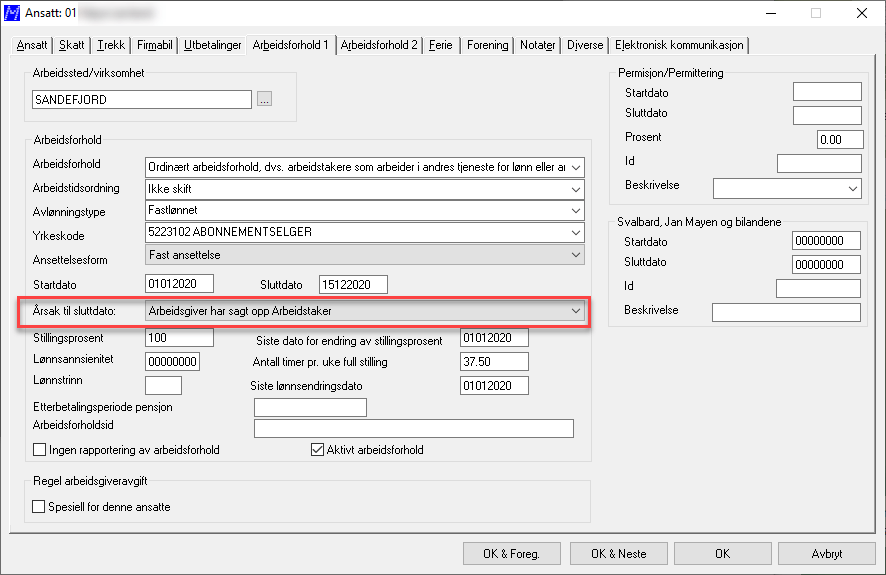
Task: Minimize the Ansatt window
Action: 771,13
